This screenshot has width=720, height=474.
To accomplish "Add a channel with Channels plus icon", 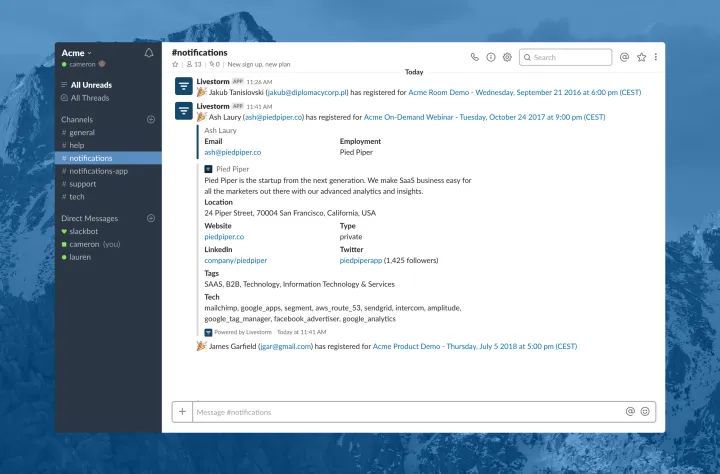I will (151, 119).
